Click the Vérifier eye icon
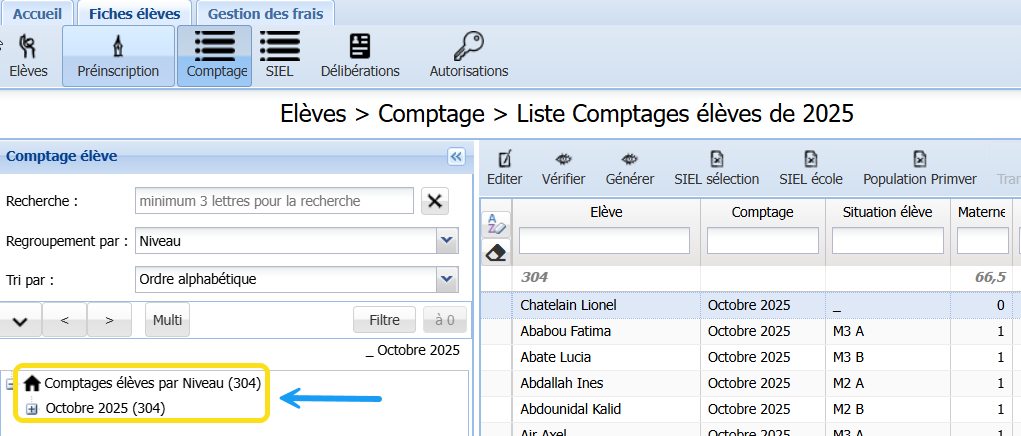The height and width of the screenshot is (436, 1021). [x=563, y=168]
